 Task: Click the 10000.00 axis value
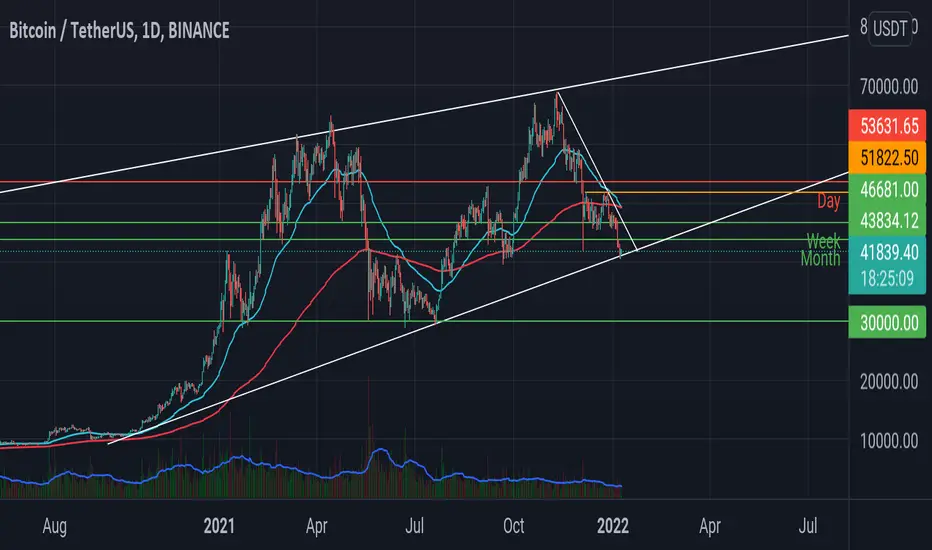tap(889, 441)
